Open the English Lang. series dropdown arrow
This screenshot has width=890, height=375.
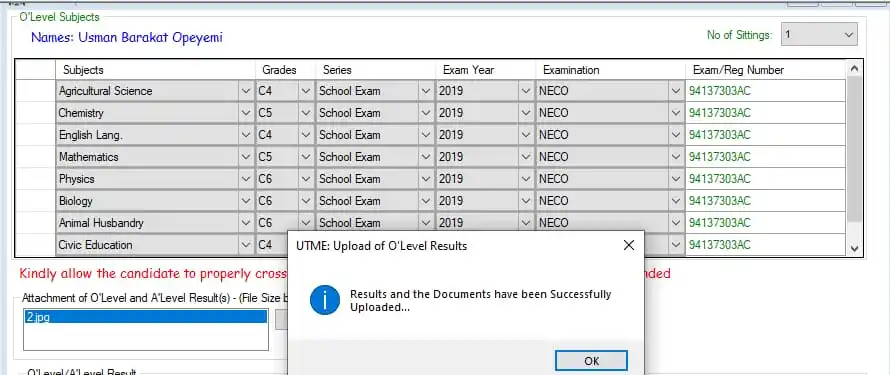(x=426, y=135)
